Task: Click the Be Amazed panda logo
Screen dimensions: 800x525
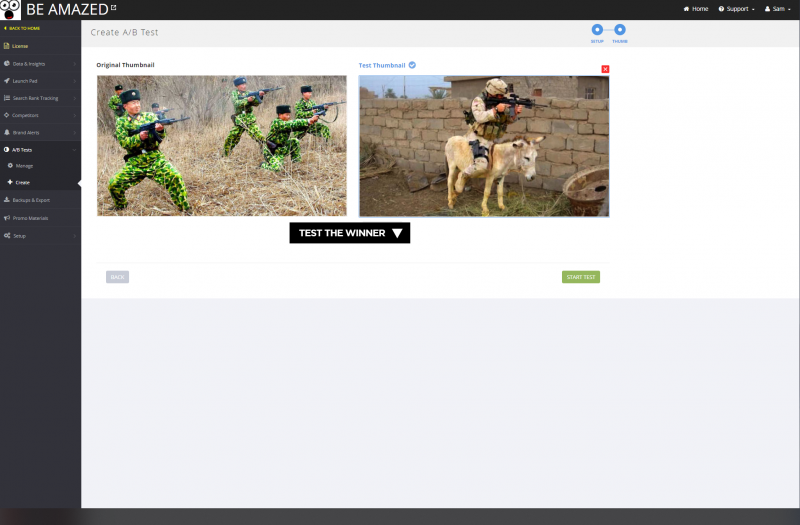Action: pyautogui.click(x=11, y=9)
